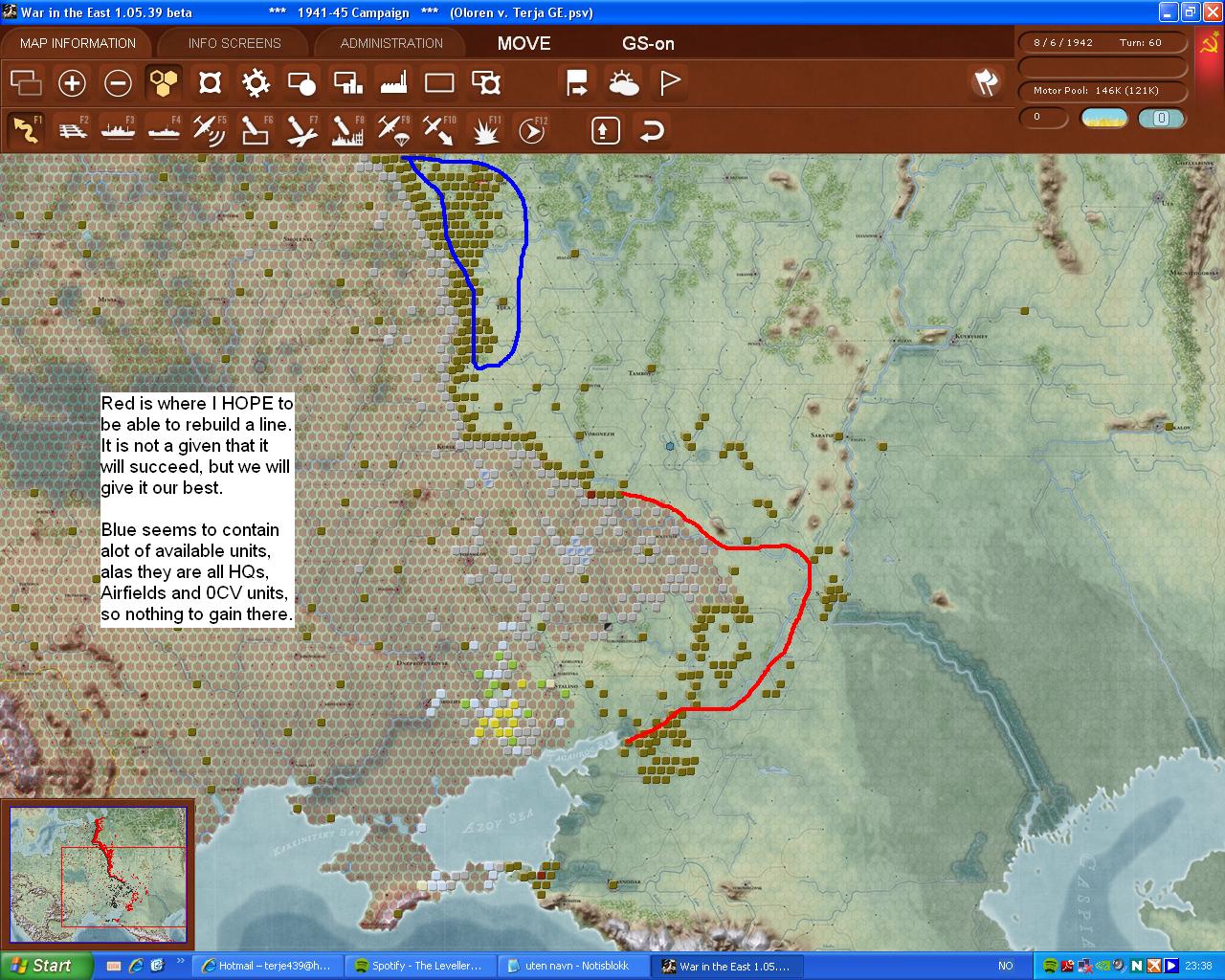Click the Motor Pool readout

1102,91
